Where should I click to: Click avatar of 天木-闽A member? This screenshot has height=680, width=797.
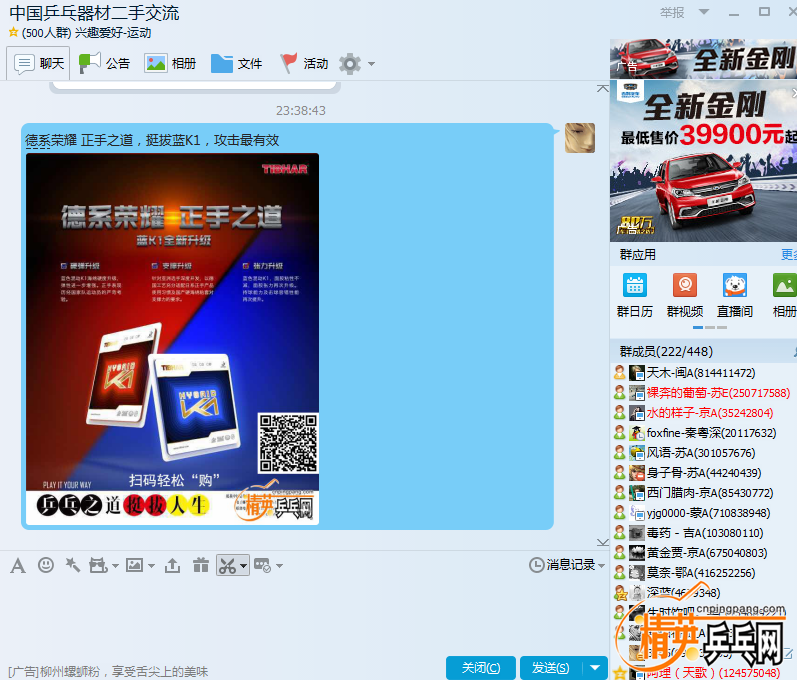tap(636, 373)
